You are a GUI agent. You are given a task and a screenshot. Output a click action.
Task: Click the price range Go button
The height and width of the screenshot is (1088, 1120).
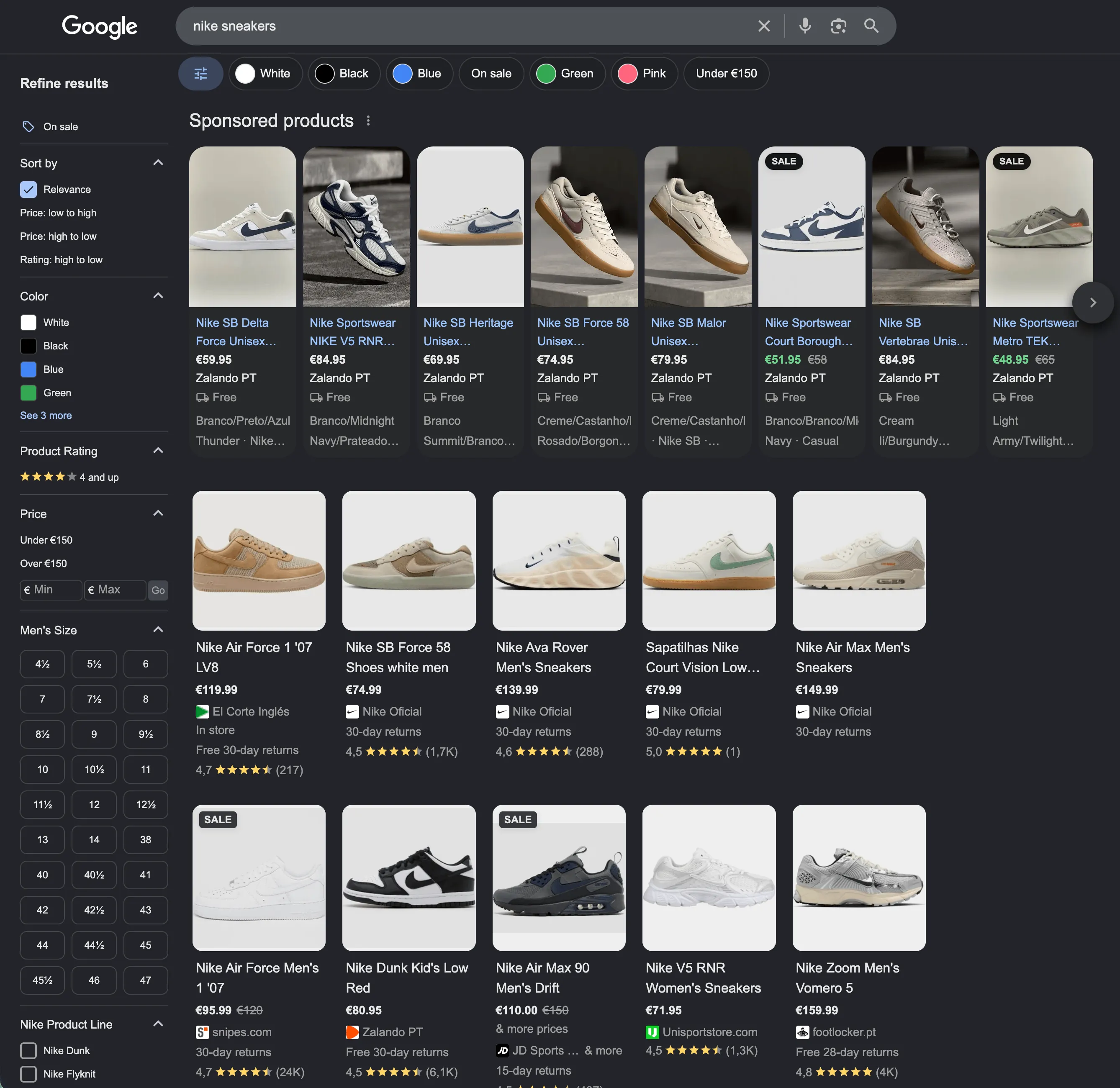coord(158,590)
